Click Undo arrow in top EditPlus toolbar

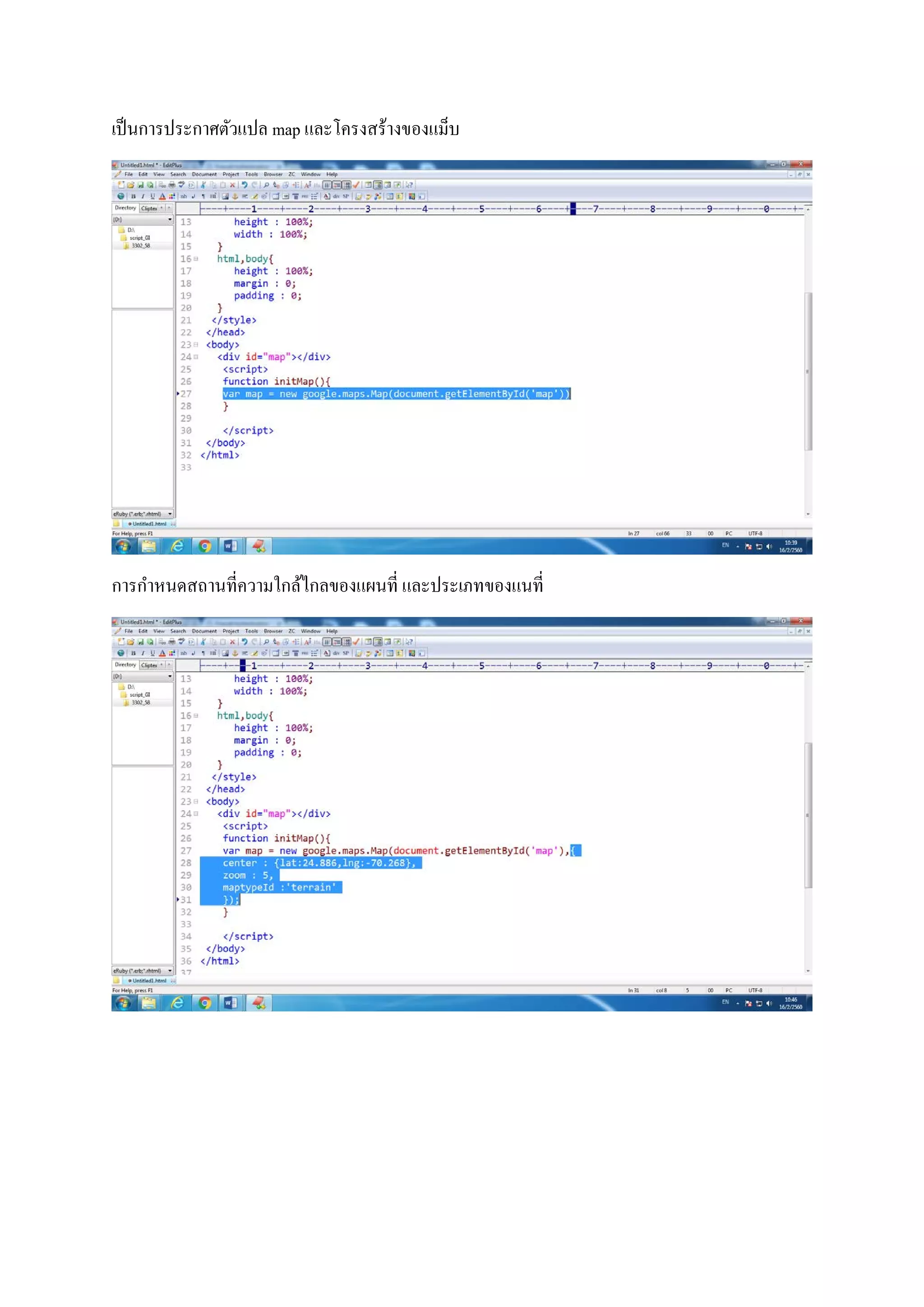coord(245,185)
